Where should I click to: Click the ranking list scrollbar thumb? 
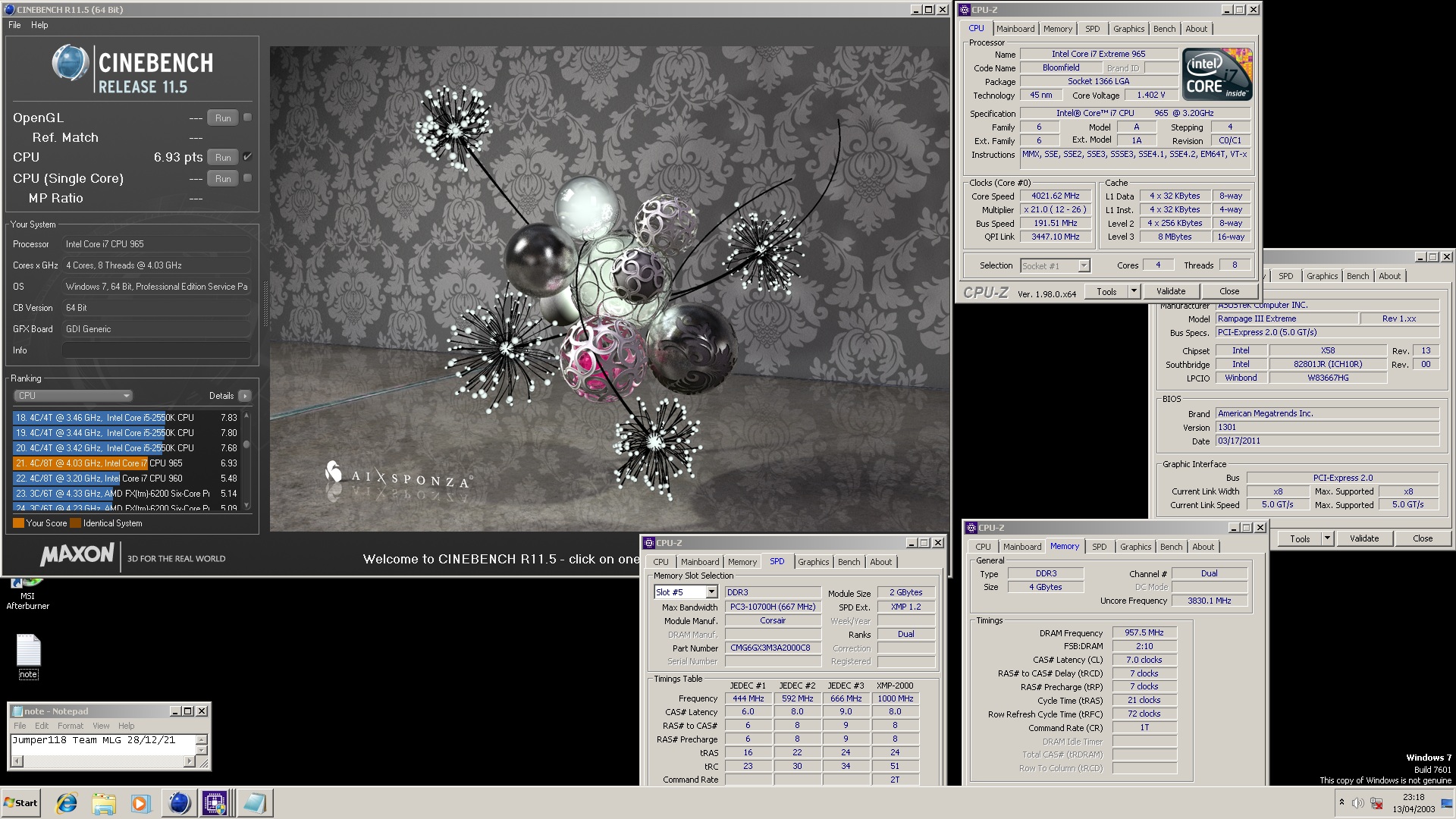(246, 445)
